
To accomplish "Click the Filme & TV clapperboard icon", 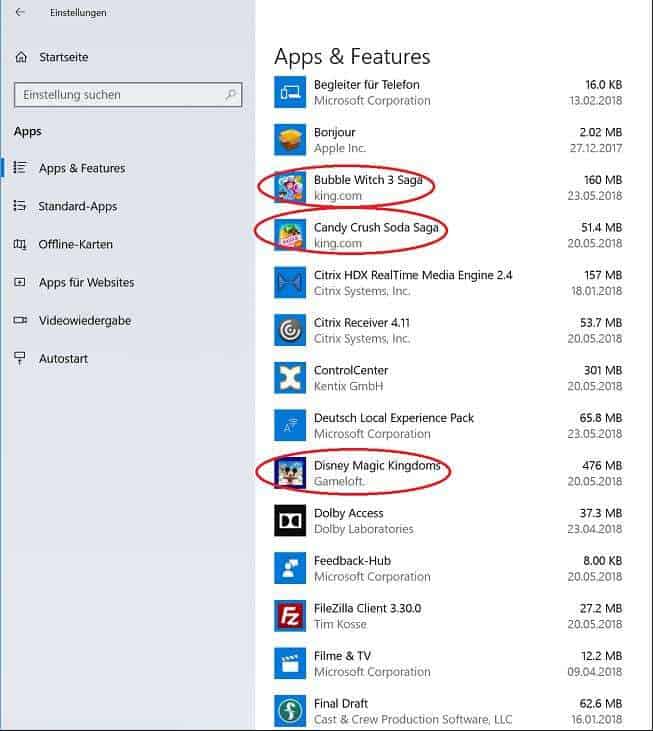I will [x=290, y=663].
